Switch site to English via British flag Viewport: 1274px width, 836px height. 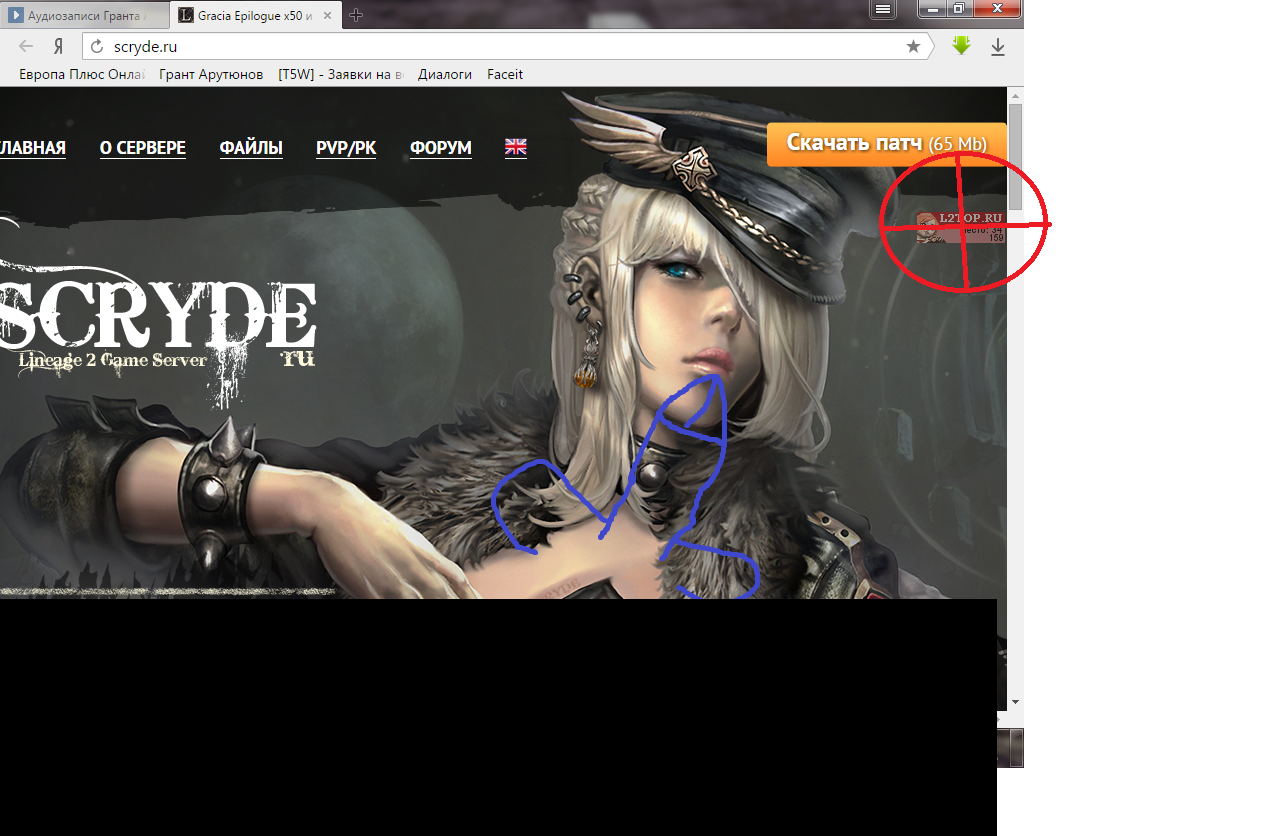tap(515, 147)
